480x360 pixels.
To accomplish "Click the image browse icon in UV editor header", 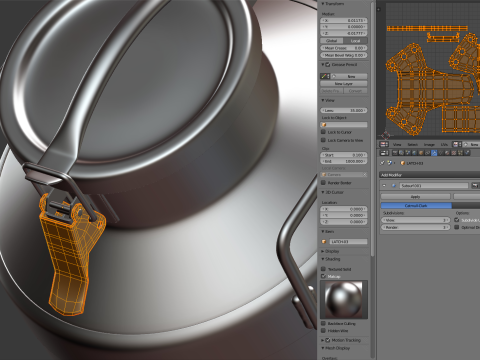I will 457,145.
